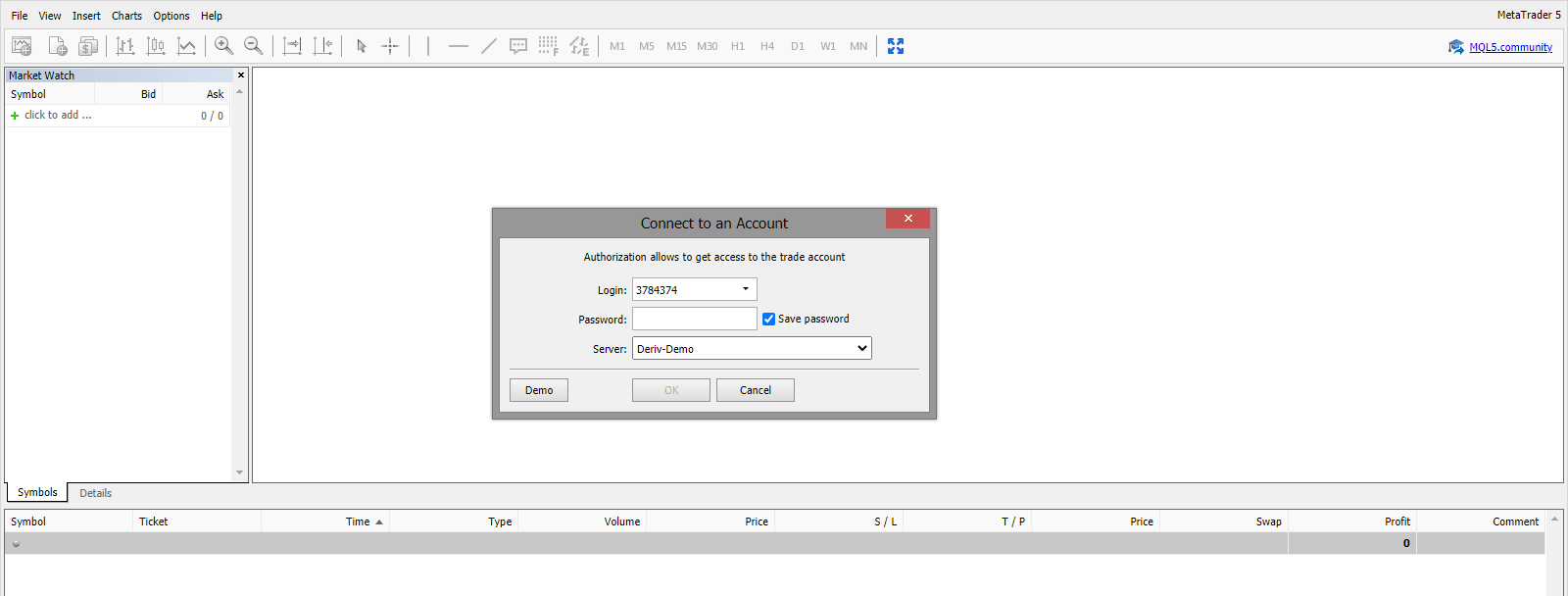Toggle fullscreen mode icon
Screen dimensions: 1568x596
click(896, 46)
